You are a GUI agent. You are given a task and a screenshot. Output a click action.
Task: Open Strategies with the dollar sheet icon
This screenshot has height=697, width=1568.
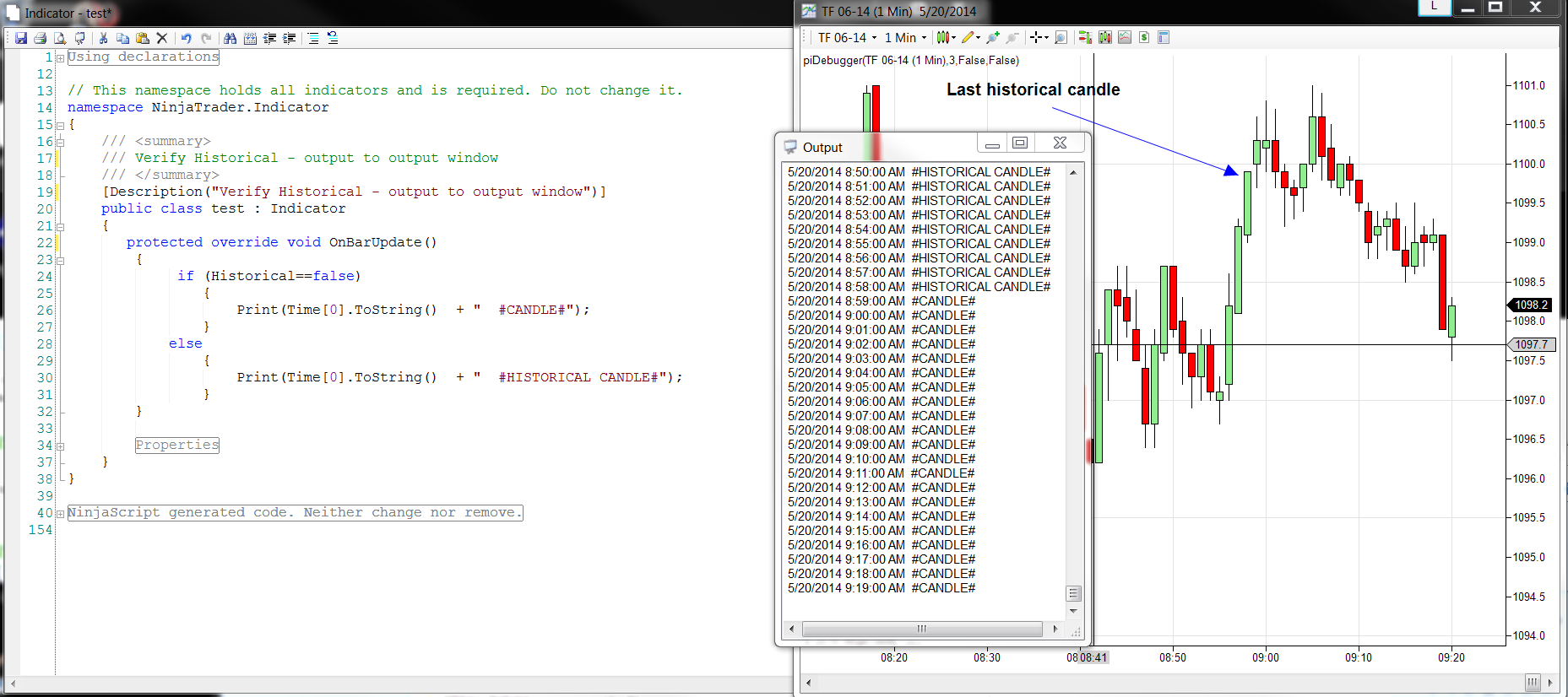coord(1144,37)
